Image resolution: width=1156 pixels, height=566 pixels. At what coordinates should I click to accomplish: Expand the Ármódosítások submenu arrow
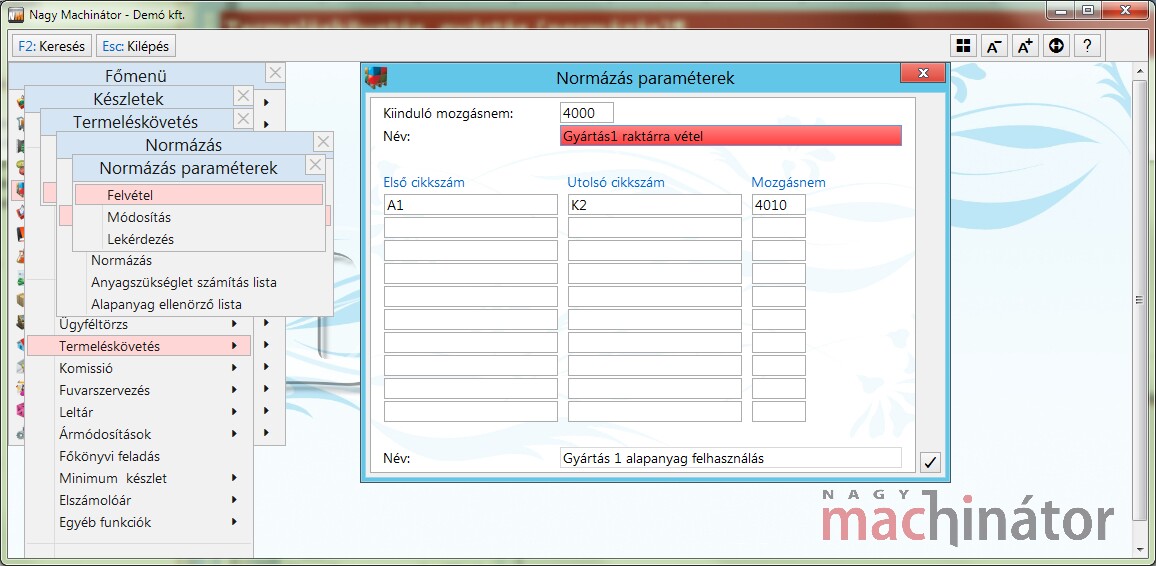pos(234,434)
